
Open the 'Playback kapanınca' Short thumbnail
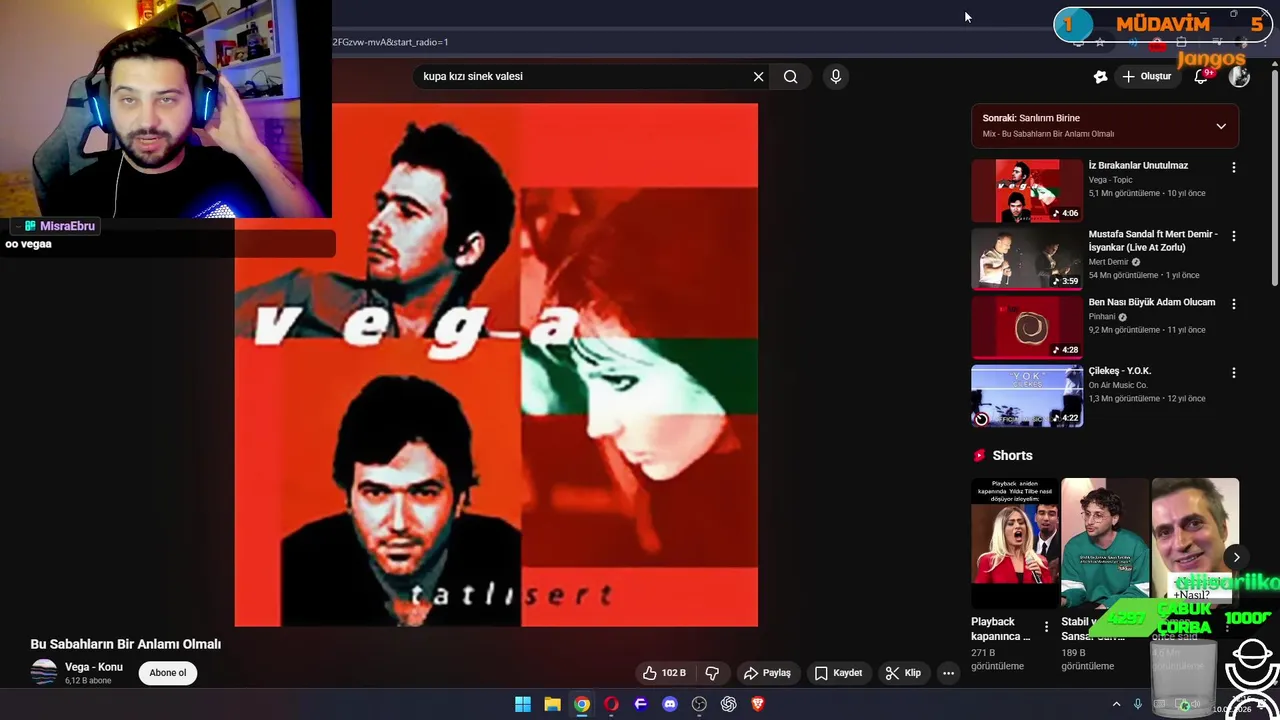[x=1015, y=543]
